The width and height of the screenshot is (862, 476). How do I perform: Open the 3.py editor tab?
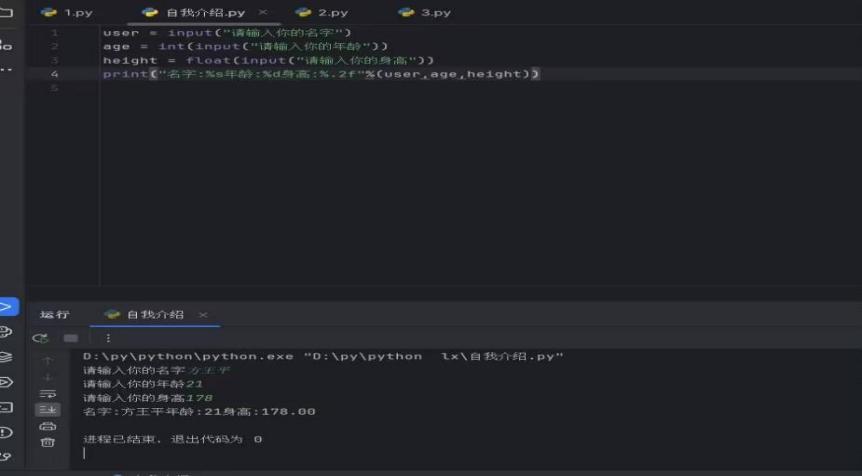coord(424,13)
